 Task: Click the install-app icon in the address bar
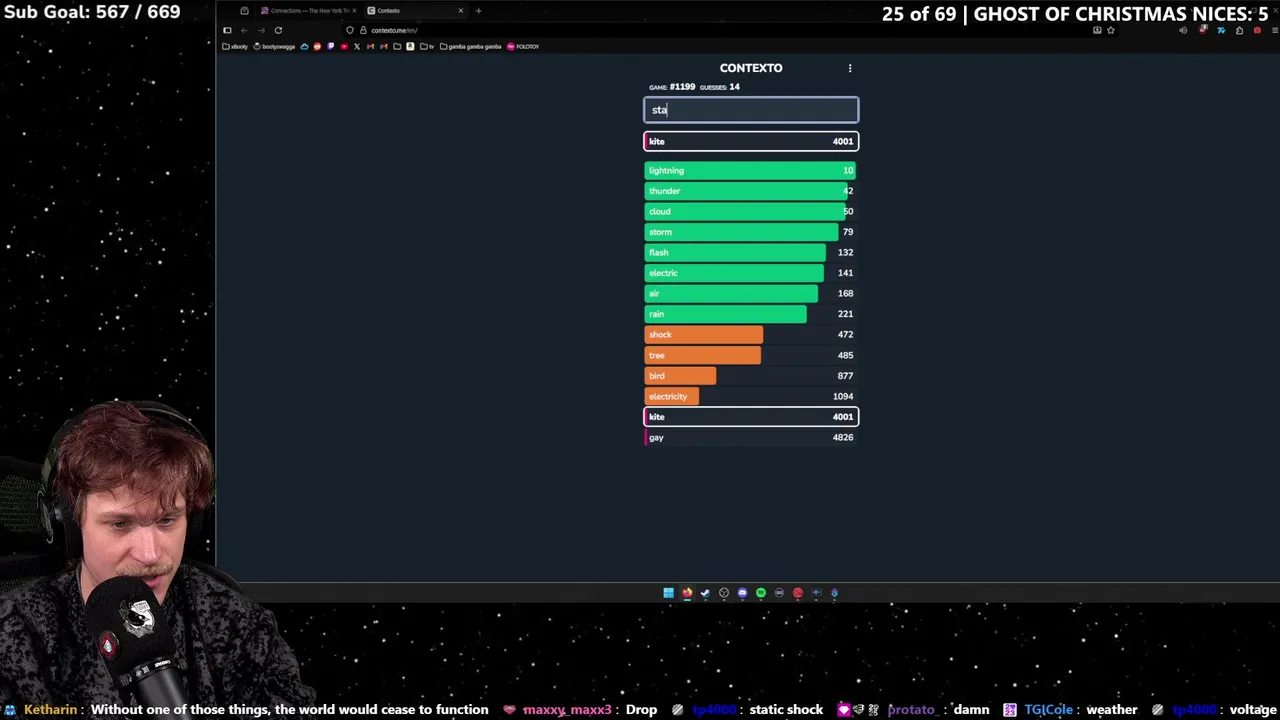1097,30
